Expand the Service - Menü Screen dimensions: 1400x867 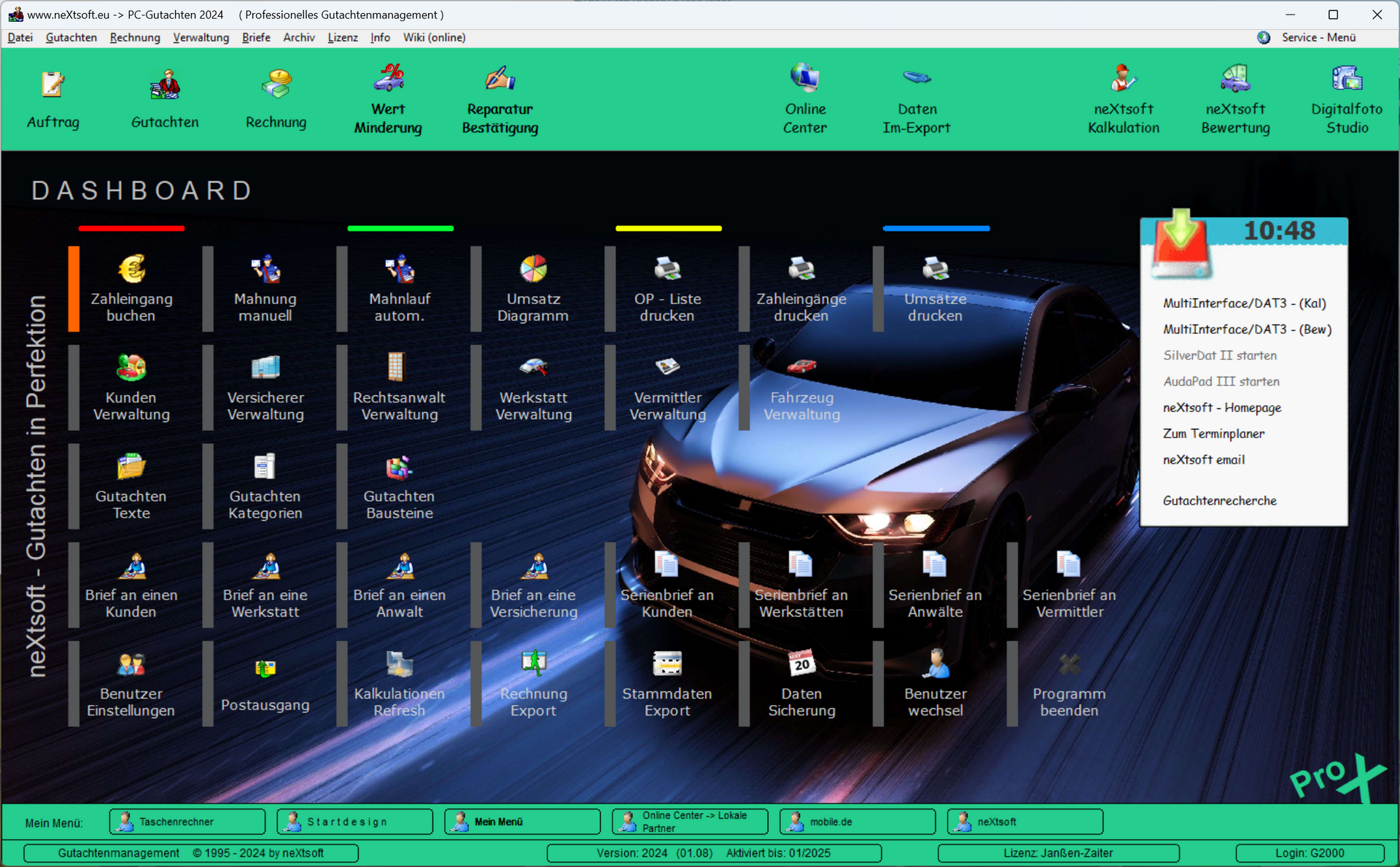tap(1318, 37)
